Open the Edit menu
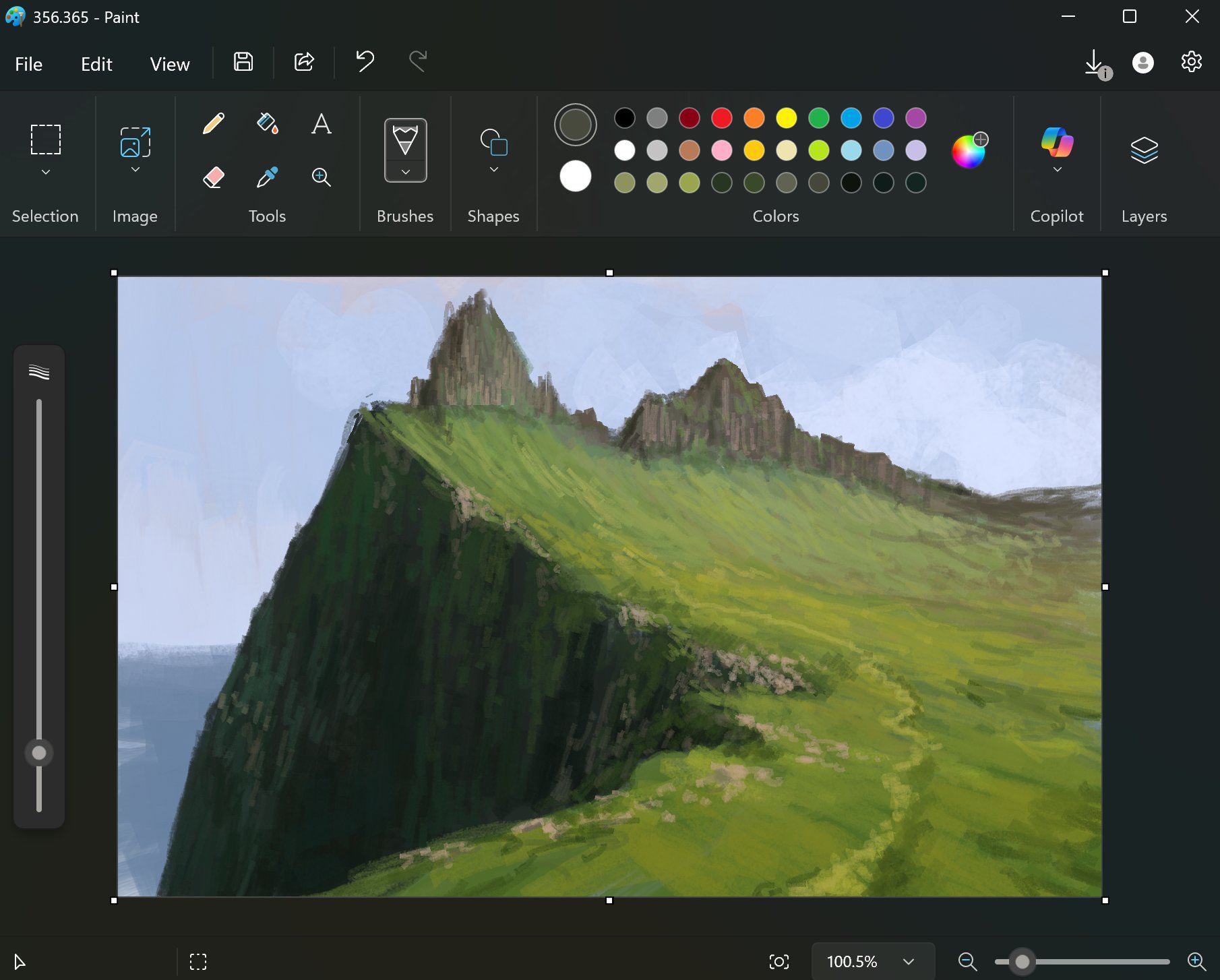 [96, 64]
